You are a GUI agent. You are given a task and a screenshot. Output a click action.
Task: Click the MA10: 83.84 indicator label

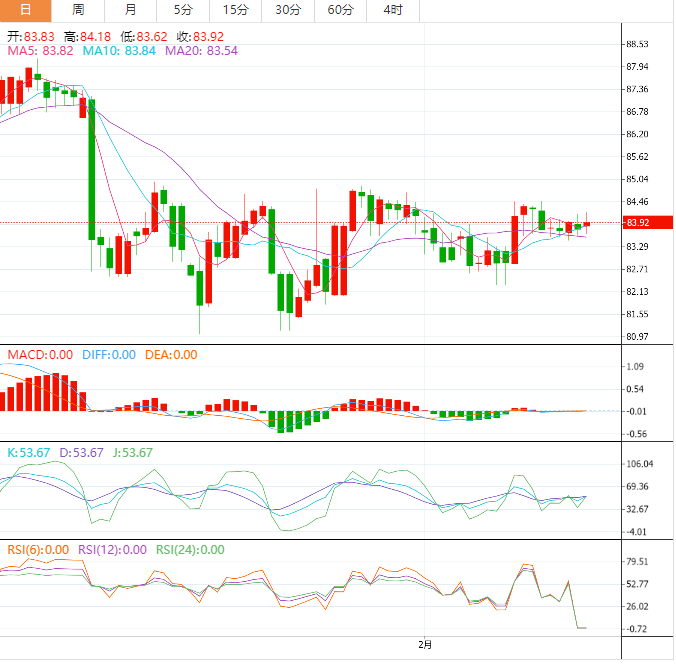pyautogui.click(x=119, y=51)
